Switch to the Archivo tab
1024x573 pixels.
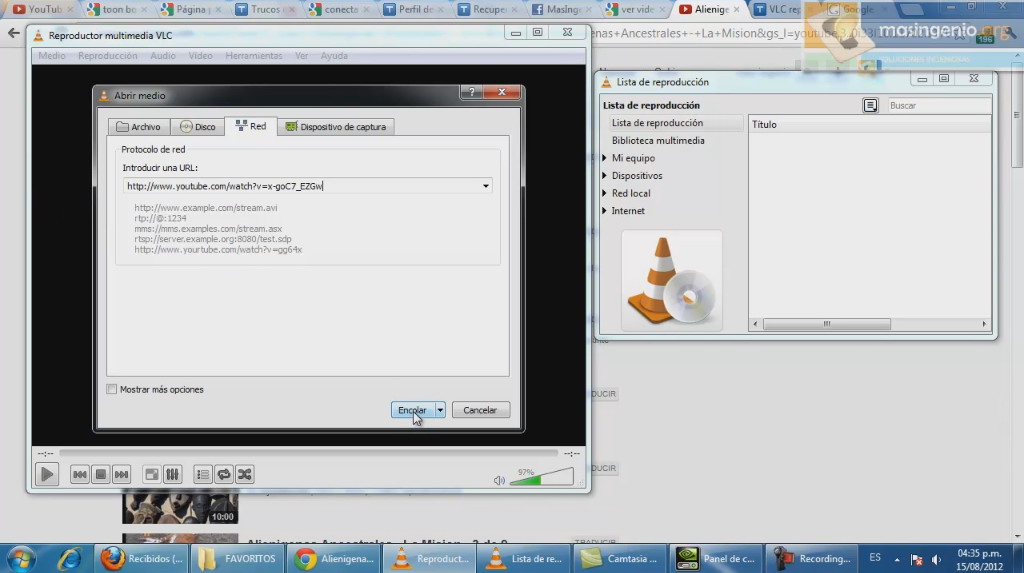138,127
